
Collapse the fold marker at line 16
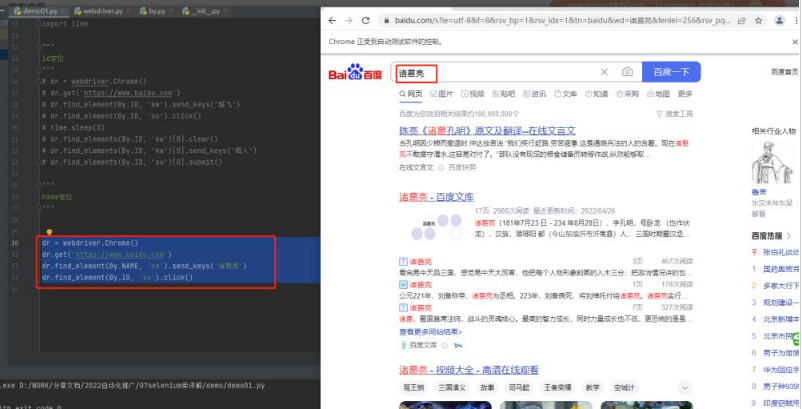click(39, 81)
